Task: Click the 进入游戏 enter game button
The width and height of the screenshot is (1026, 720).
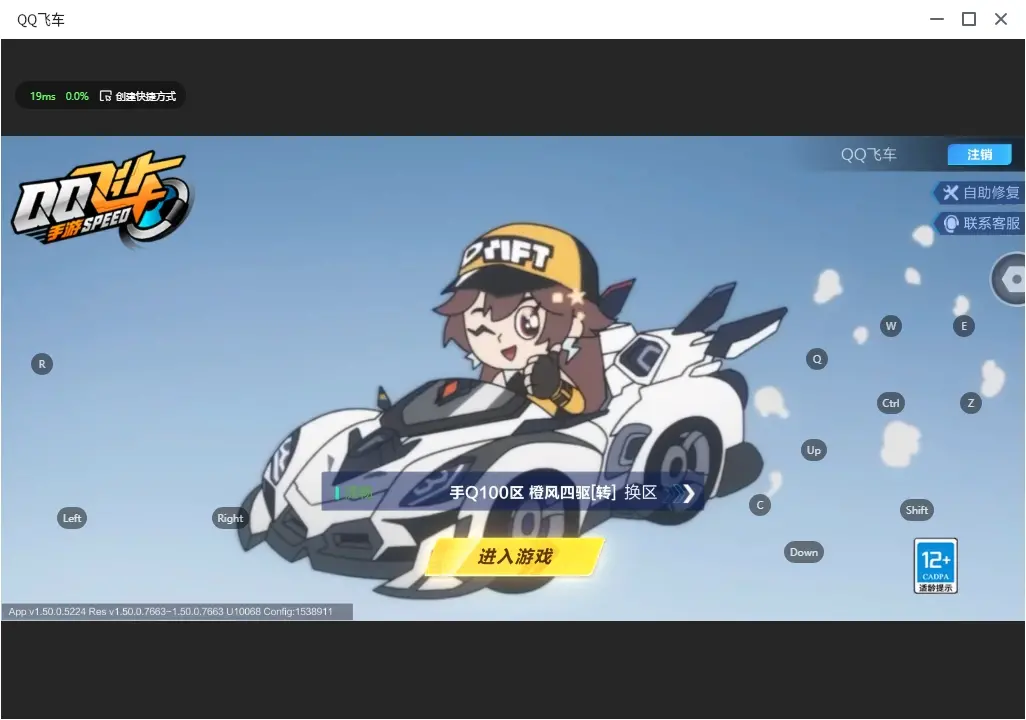Action: [515, 556]
